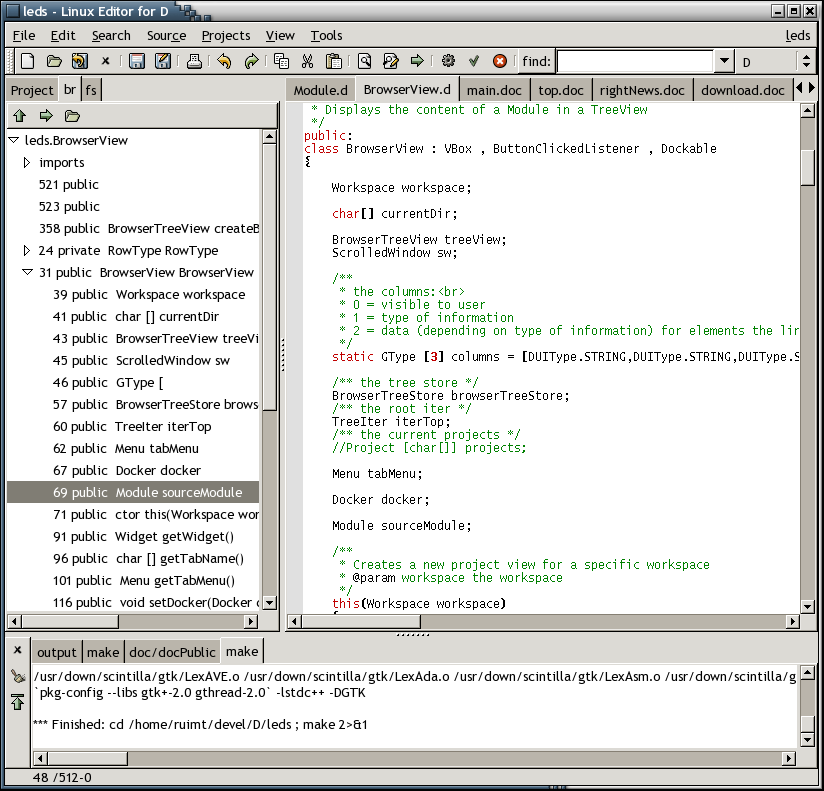Image resolution: width=824 pixels, height=791 pixels.
Task: Switch to the Module.d tab
Action: tap(321, 90)
